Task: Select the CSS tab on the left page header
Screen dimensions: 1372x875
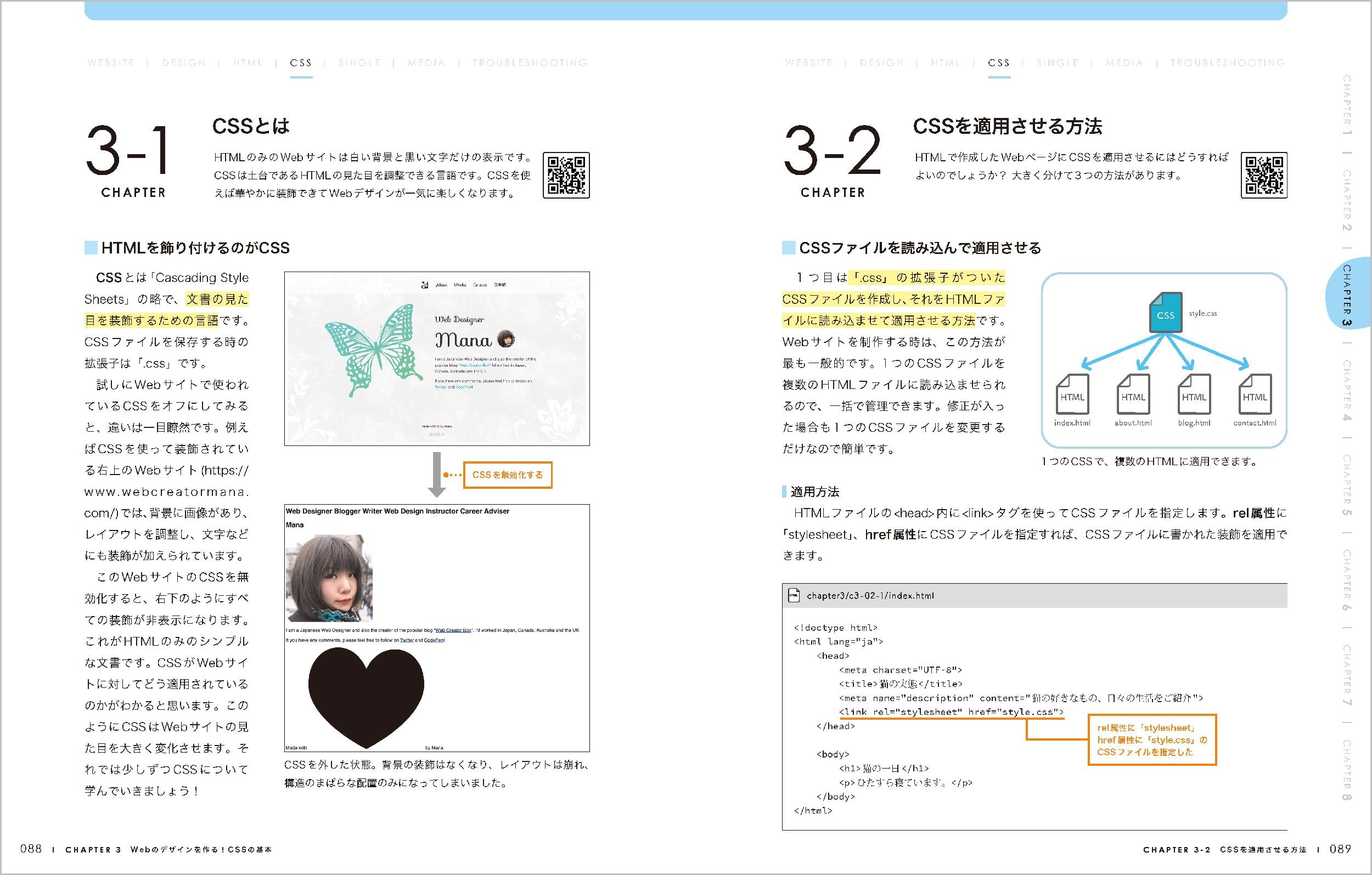Action: (x=300, y=63)
